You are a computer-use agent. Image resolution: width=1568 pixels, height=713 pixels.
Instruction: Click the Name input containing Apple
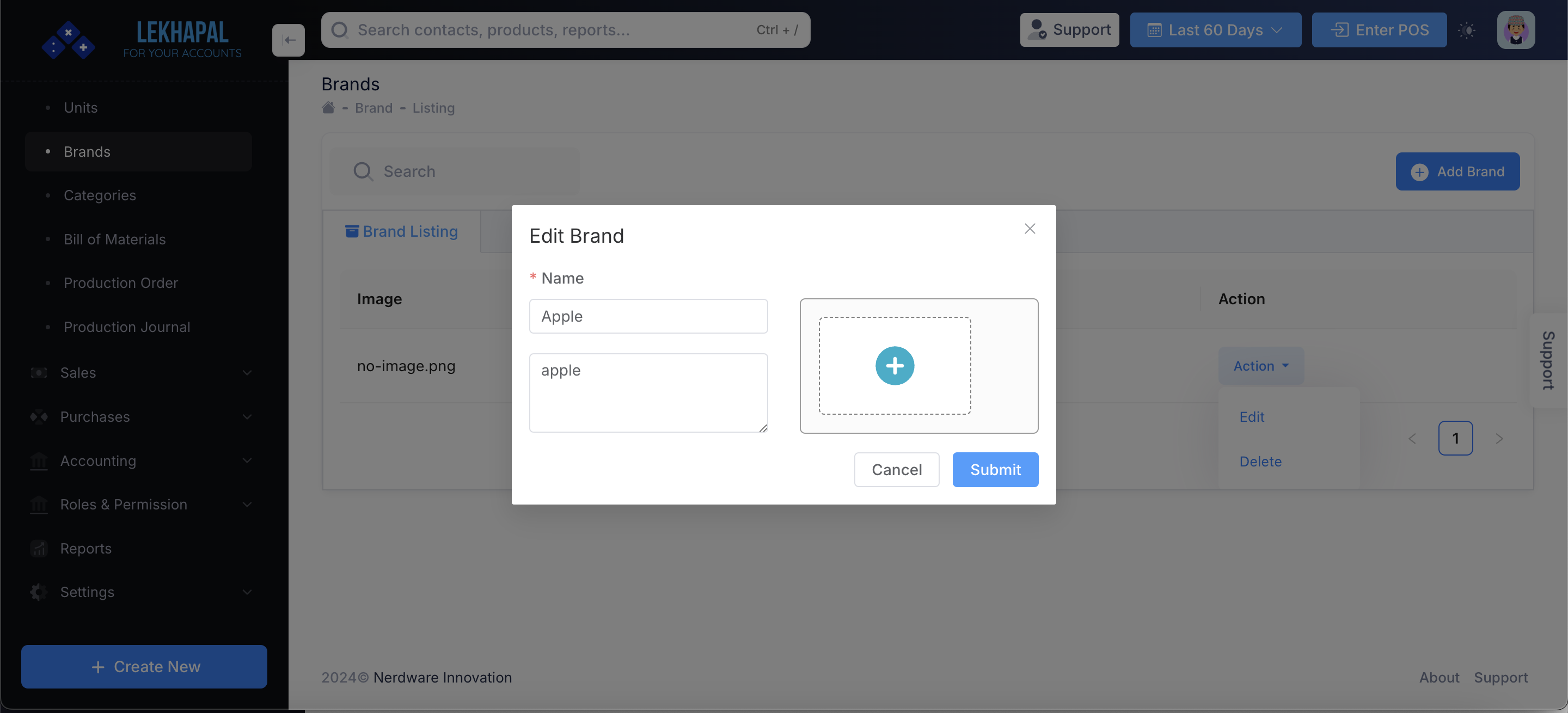pyautogui.click(x=648, y=316)
